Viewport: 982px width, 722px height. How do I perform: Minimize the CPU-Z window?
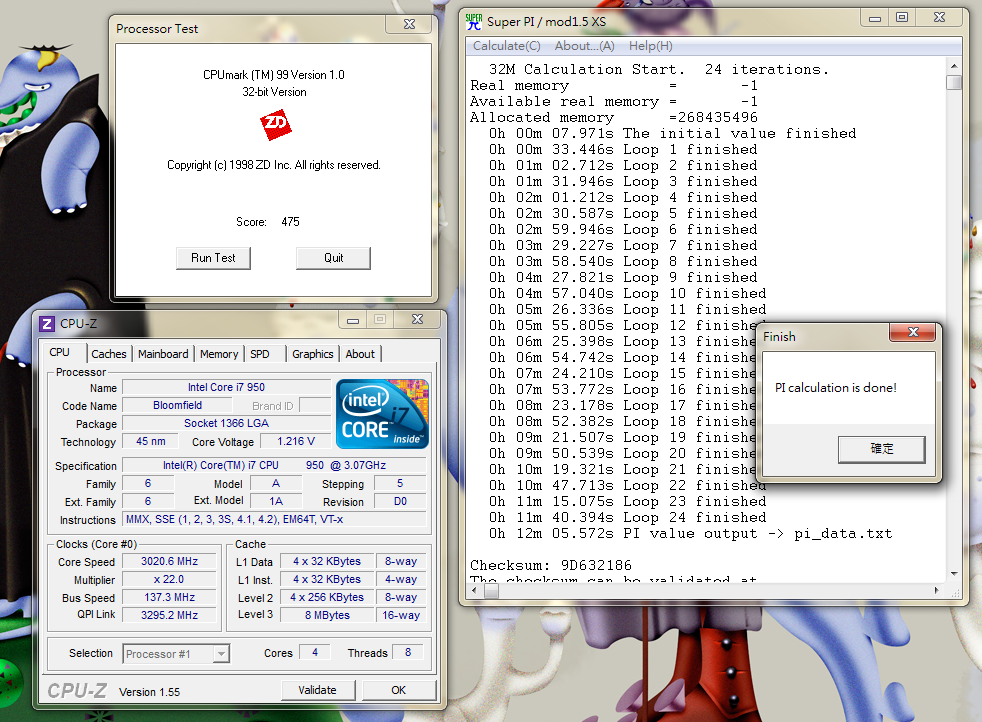click(353, 320)
